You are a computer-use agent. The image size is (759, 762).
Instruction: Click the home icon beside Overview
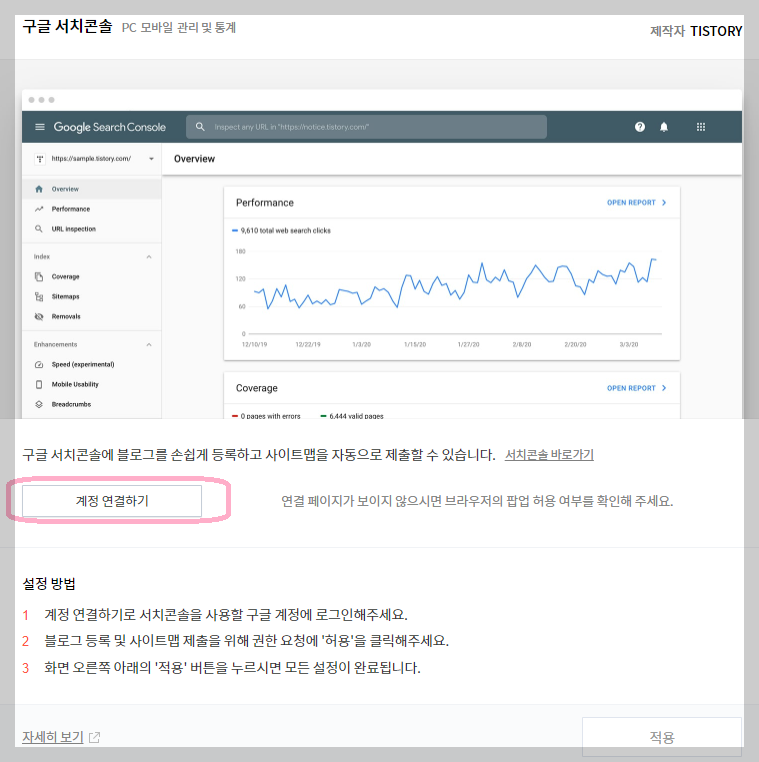(x=39, y=189)
